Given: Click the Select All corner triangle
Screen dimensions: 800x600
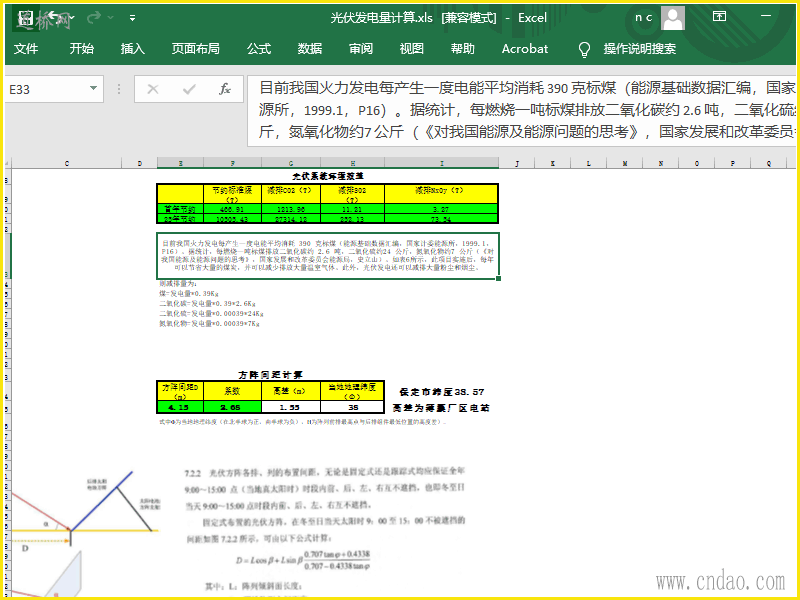Looking at the screenshot, I should click(8, 163).
